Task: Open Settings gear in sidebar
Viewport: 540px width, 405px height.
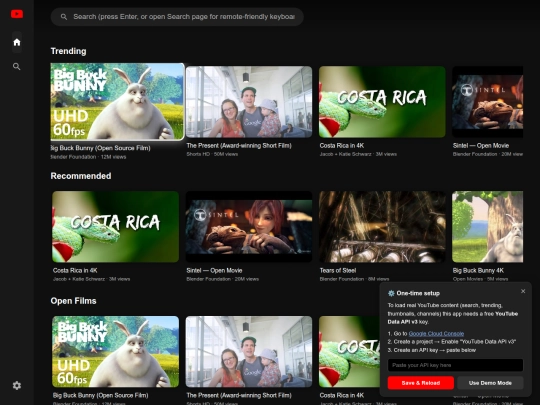Action: (x=17, y=385)
